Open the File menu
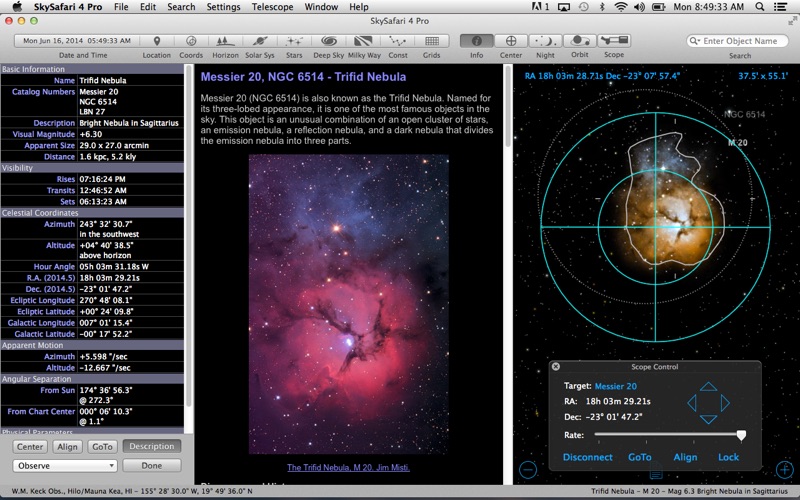Screen dimensions: 800x500 coord(121,7)
